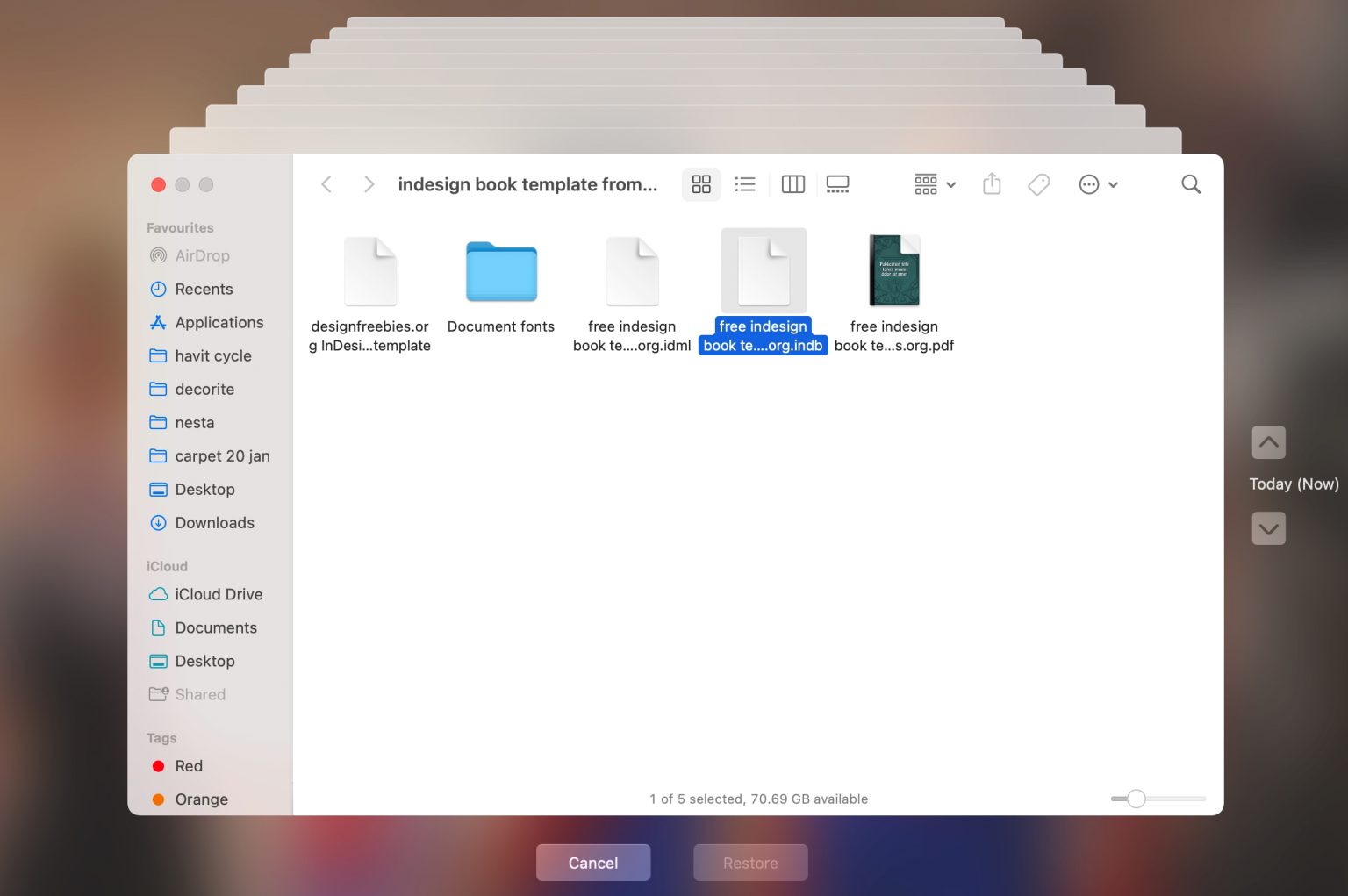Click the Restore button
Image resolution: width=1348 pixels, height=896 pixels.
pyautogui.click(x=750, y=862)
